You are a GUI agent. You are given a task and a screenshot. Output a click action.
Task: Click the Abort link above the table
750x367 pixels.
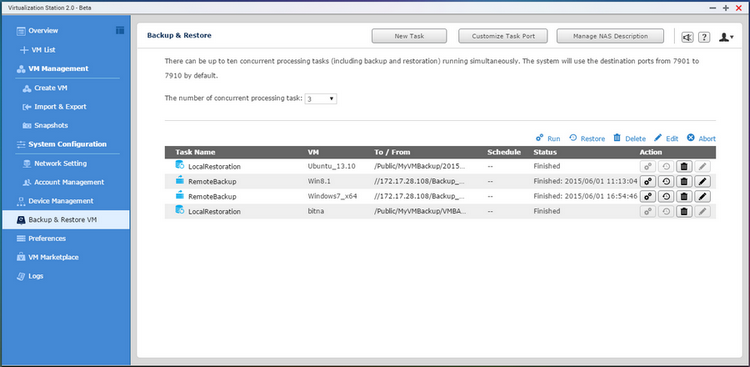[701, 138]
